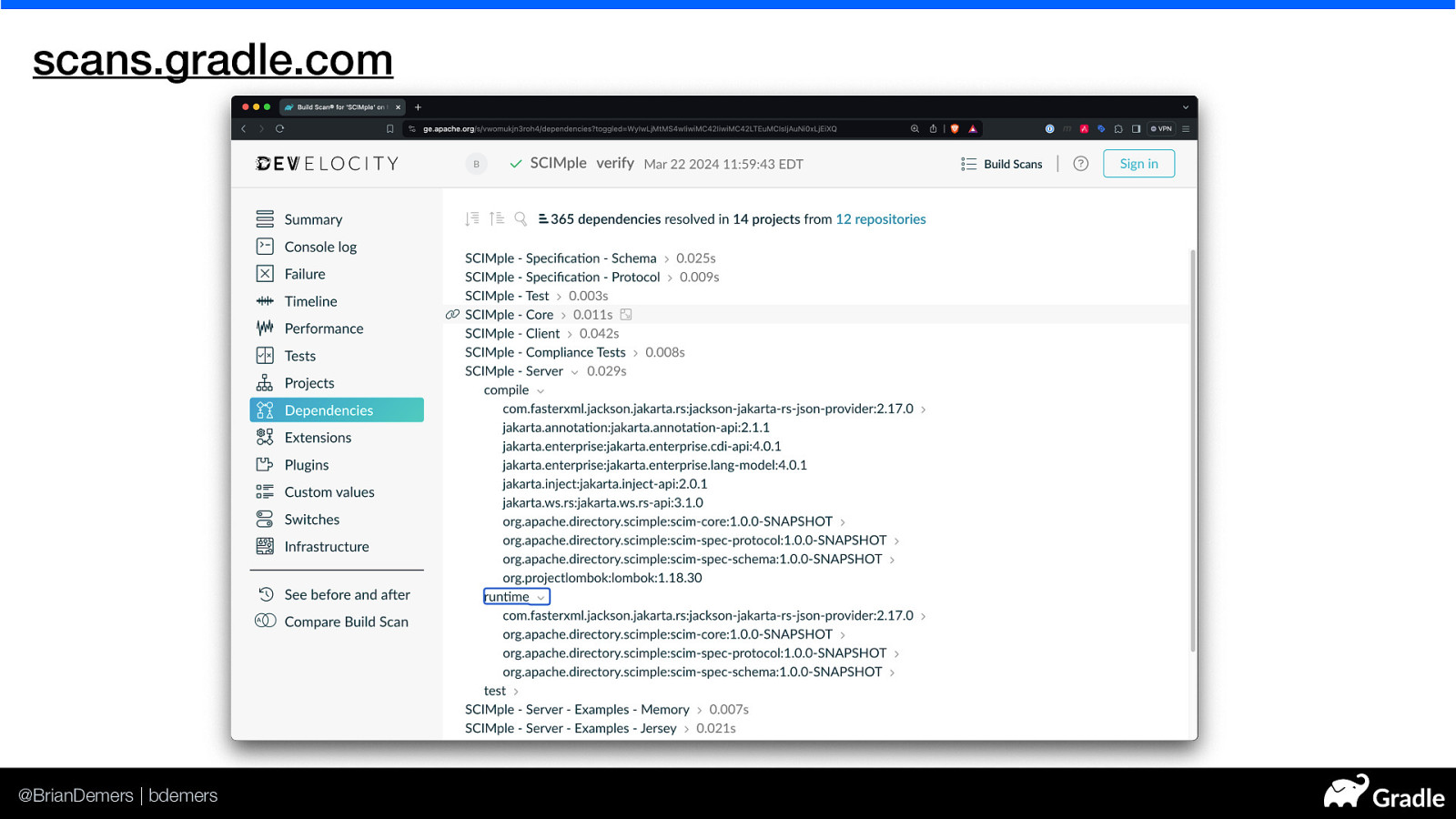The width and height of the screenshot is (1456, 819).
Task: Select the Build Scan browser tab
Action: pyautogui.click(x=341, y=107)
